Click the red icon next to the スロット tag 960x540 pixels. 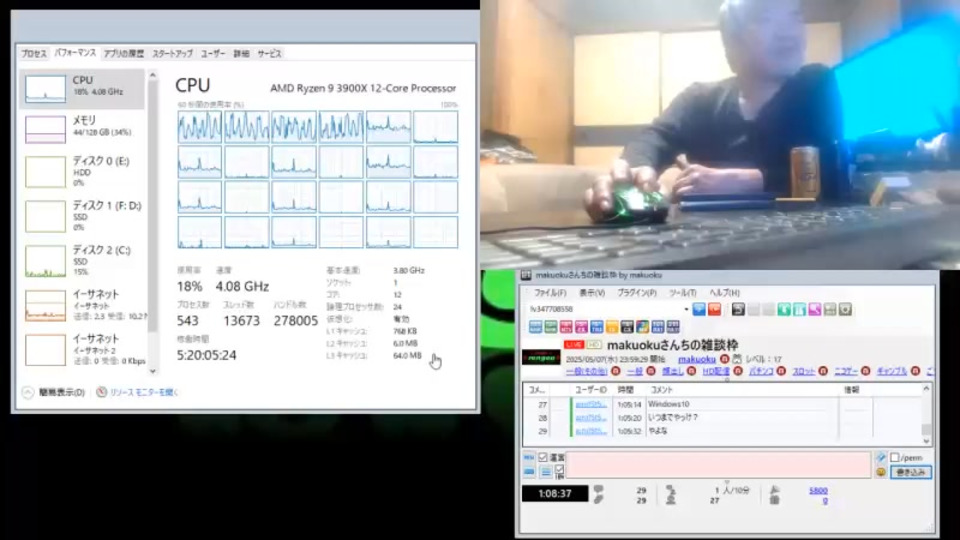[x=823, y=371]
